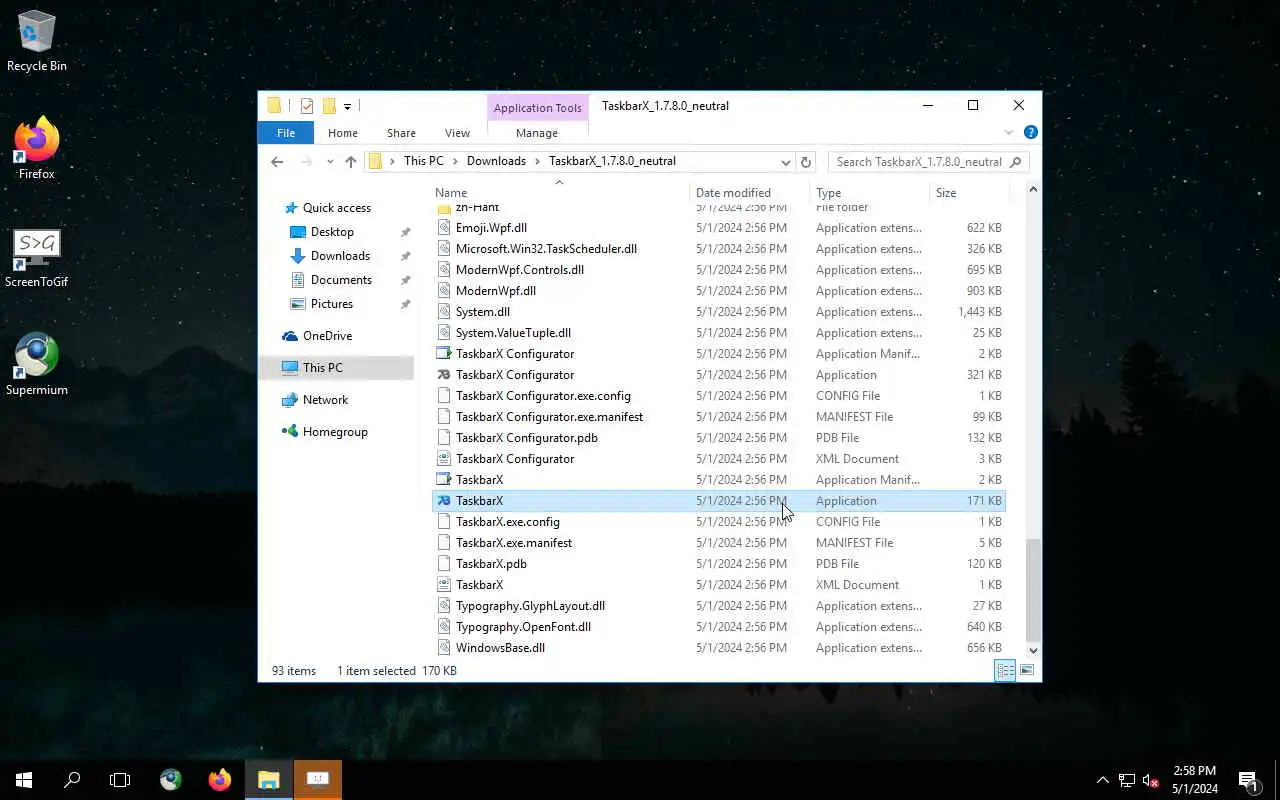Open the address bar history dropdown
Image resolution: width=1280 pixels, height=800 pixels.
tap(786, 161)
